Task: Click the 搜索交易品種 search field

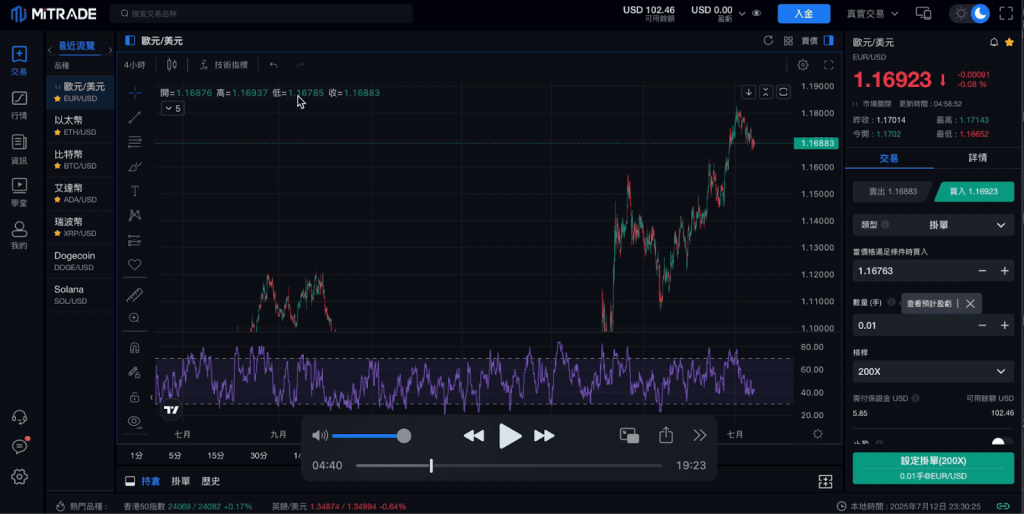Action: point(261,13)
